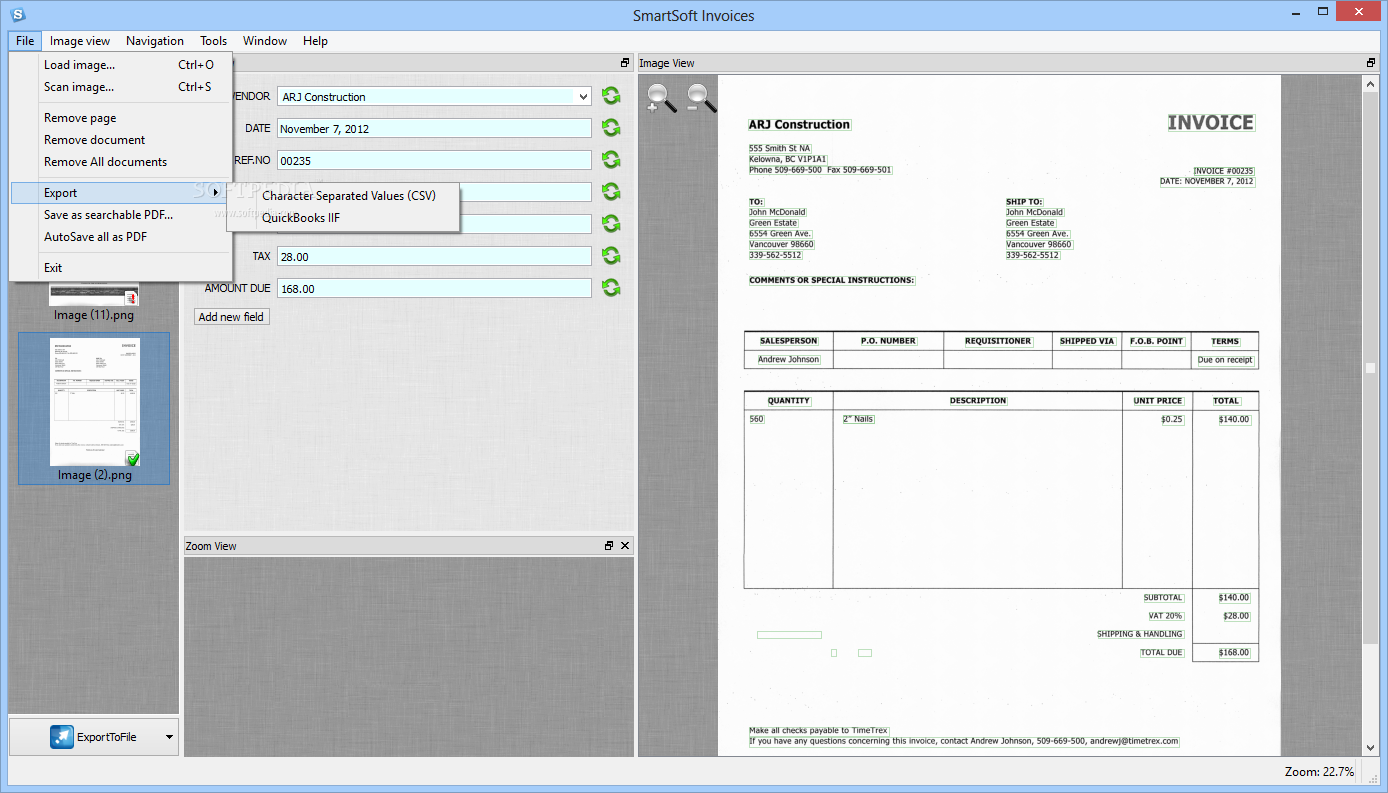
Task: Click into the AMOUNT DUE field
Action: [434, 289]
